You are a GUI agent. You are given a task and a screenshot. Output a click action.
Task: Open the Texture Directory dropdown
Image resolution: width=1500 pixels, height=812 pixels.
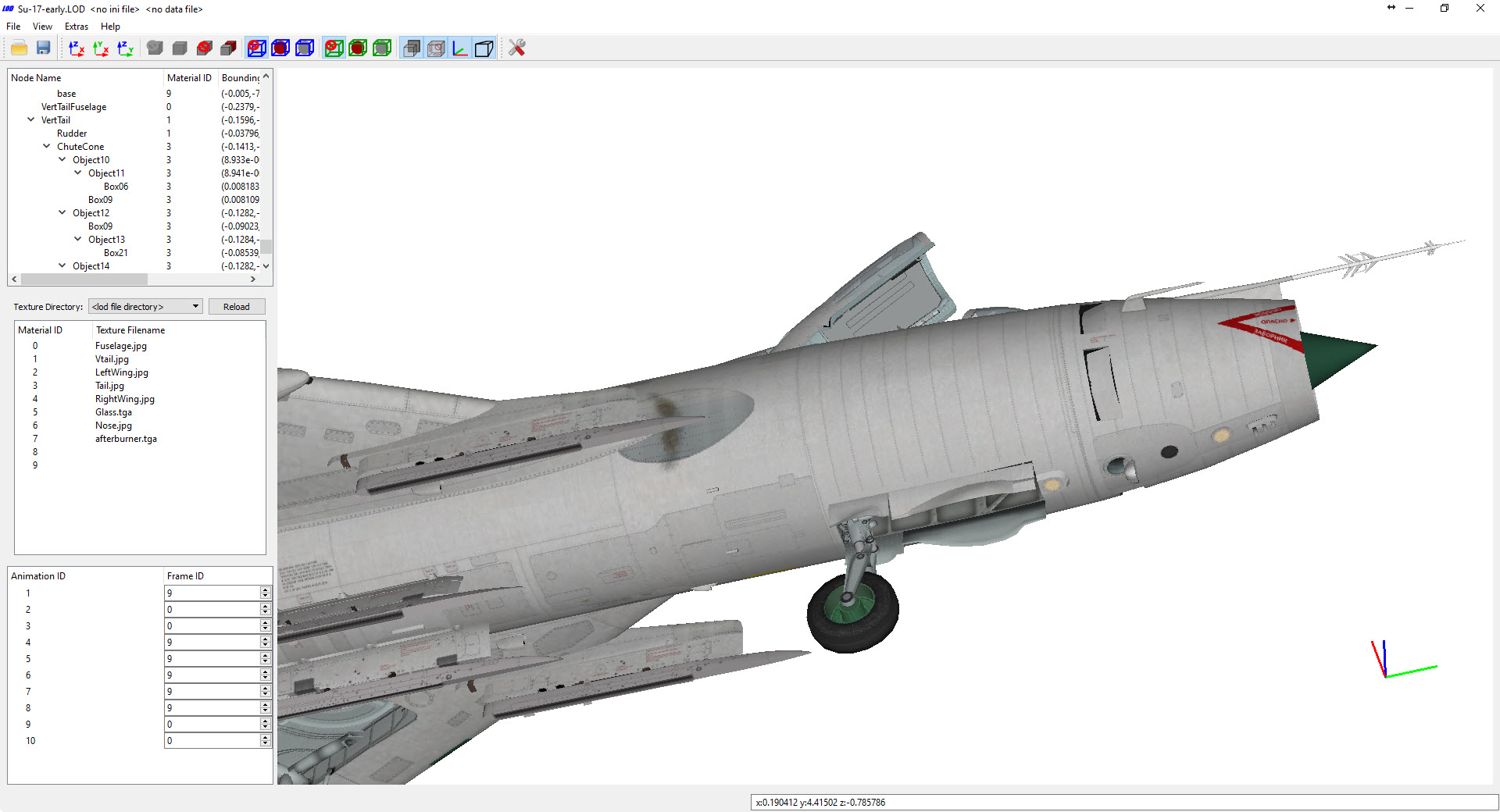[x=146, y=307]
